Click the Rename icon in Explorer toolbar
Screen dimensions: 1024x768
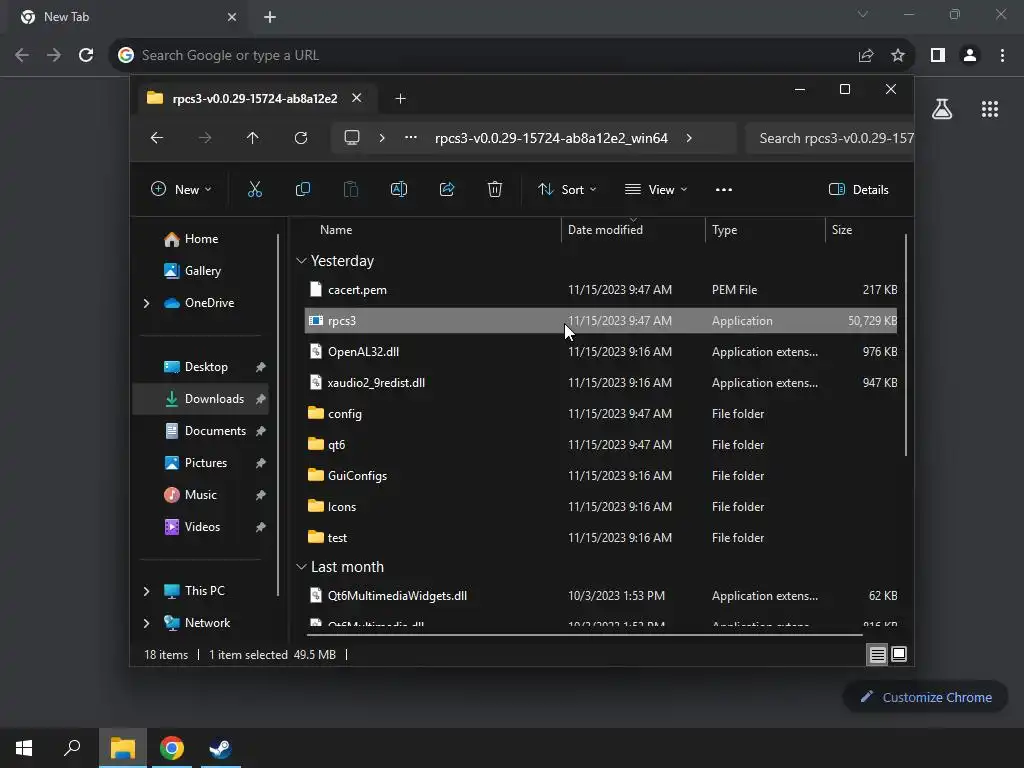point(398,189)
